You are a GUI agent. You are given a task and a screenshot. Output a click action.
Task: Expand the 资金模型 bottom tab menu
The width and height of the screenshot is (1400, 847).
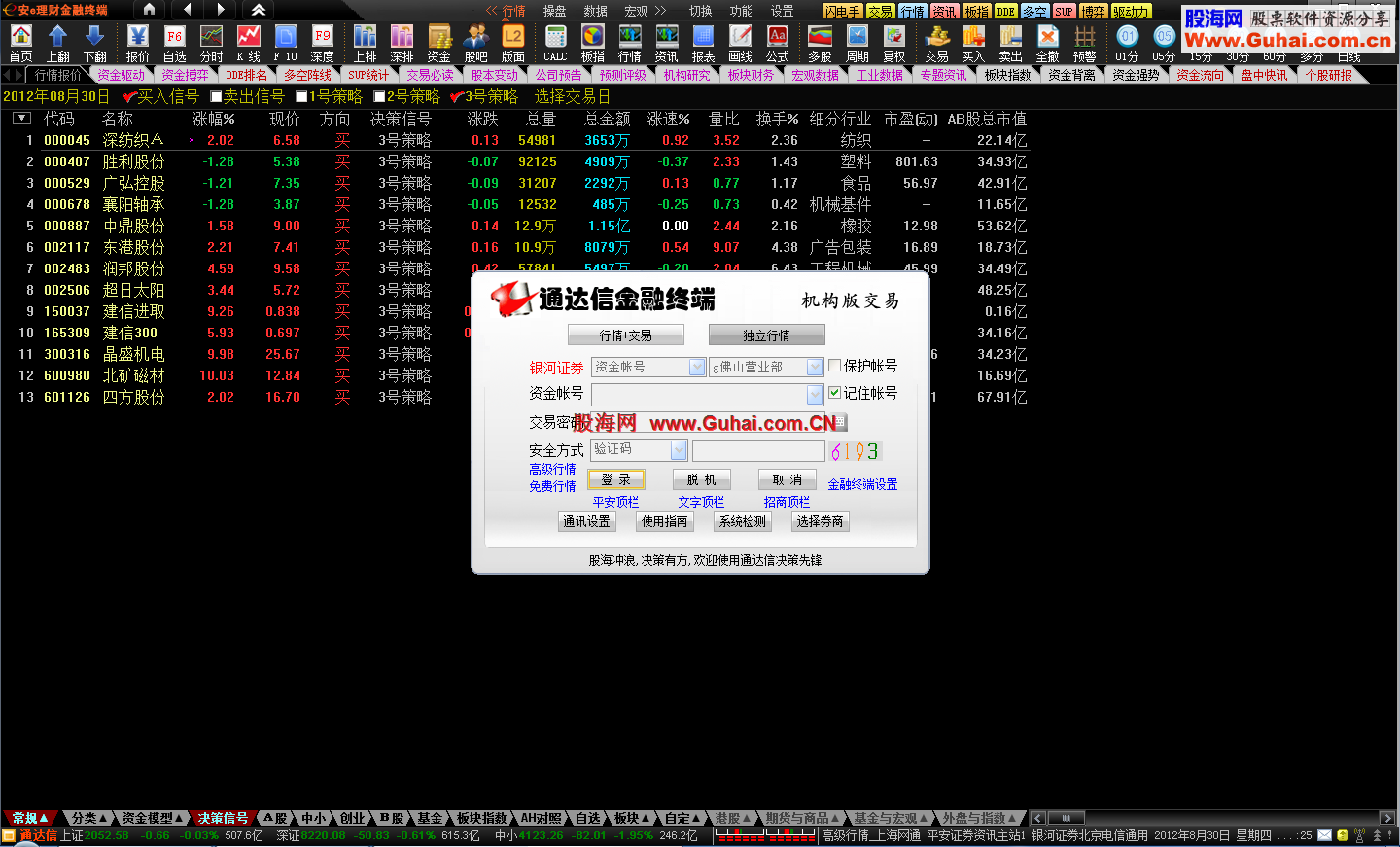153,818
